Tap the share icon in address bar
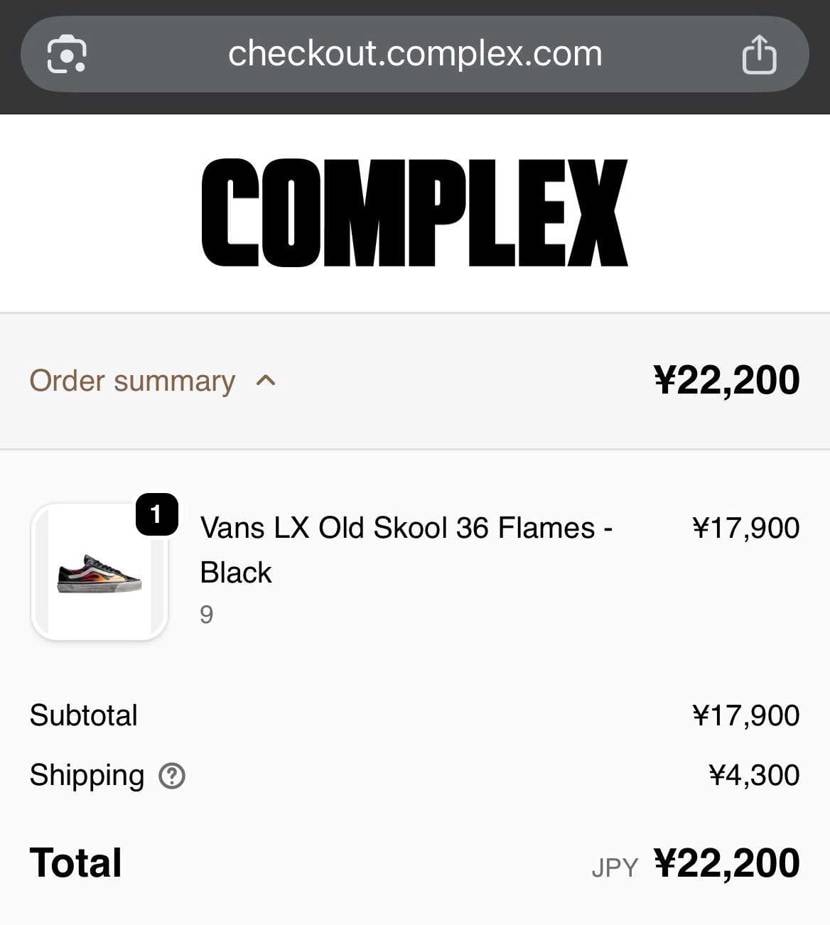Screen dimensions: 830x925 [x=759, y=54]
